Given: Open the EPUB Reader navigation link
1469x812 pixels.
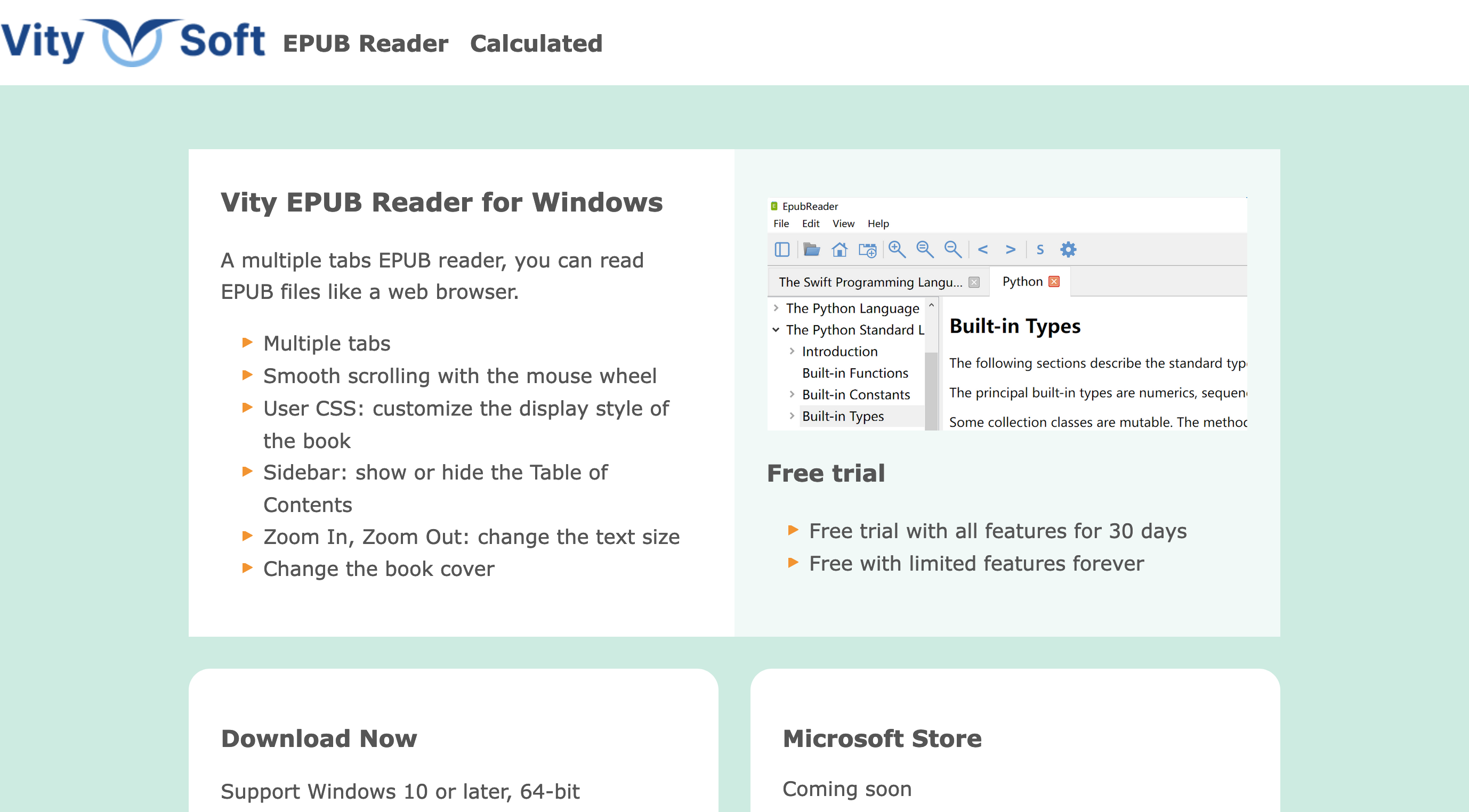Looking at the screenshot, I should click(366, 43).
